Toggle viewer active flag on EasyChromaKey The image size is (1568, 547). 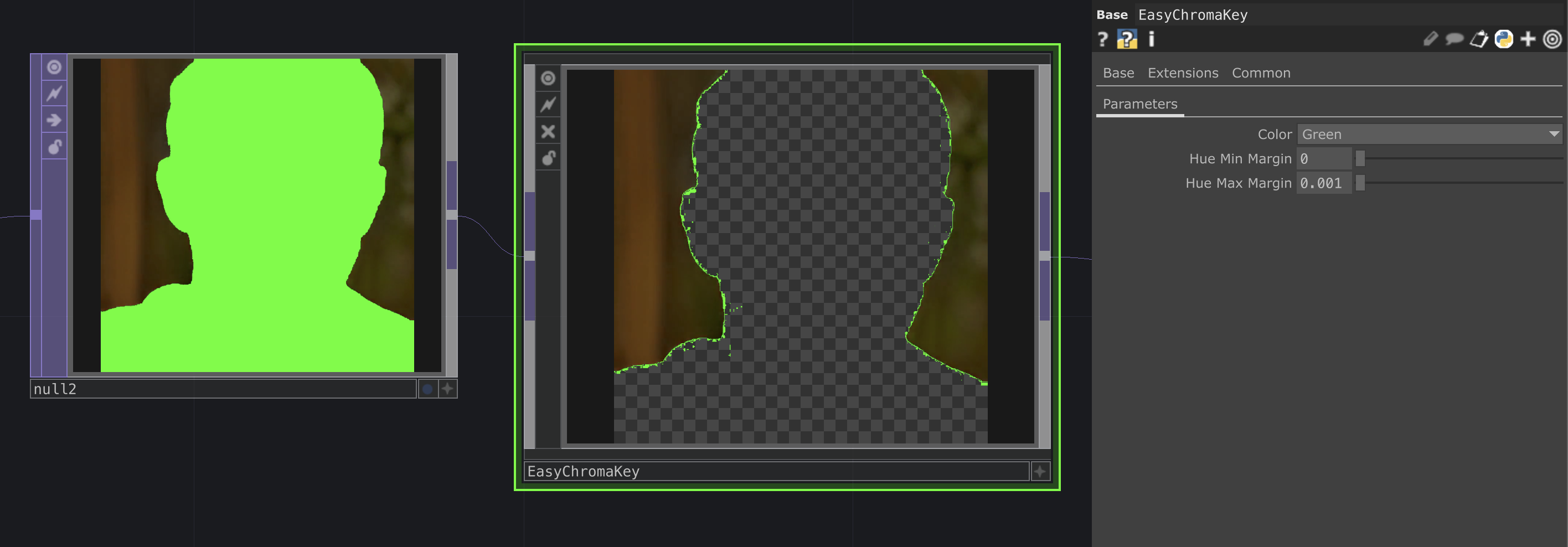548,78
